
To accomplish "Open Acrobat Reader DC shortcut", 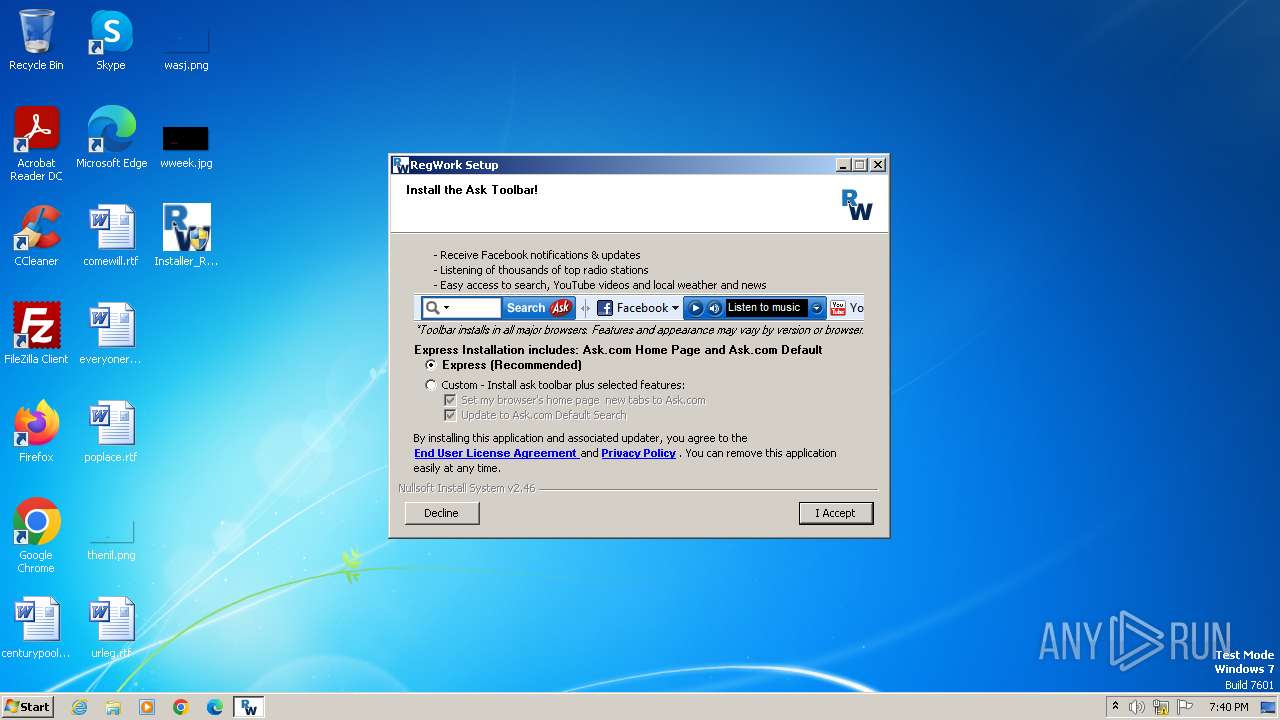I will 36,144.
